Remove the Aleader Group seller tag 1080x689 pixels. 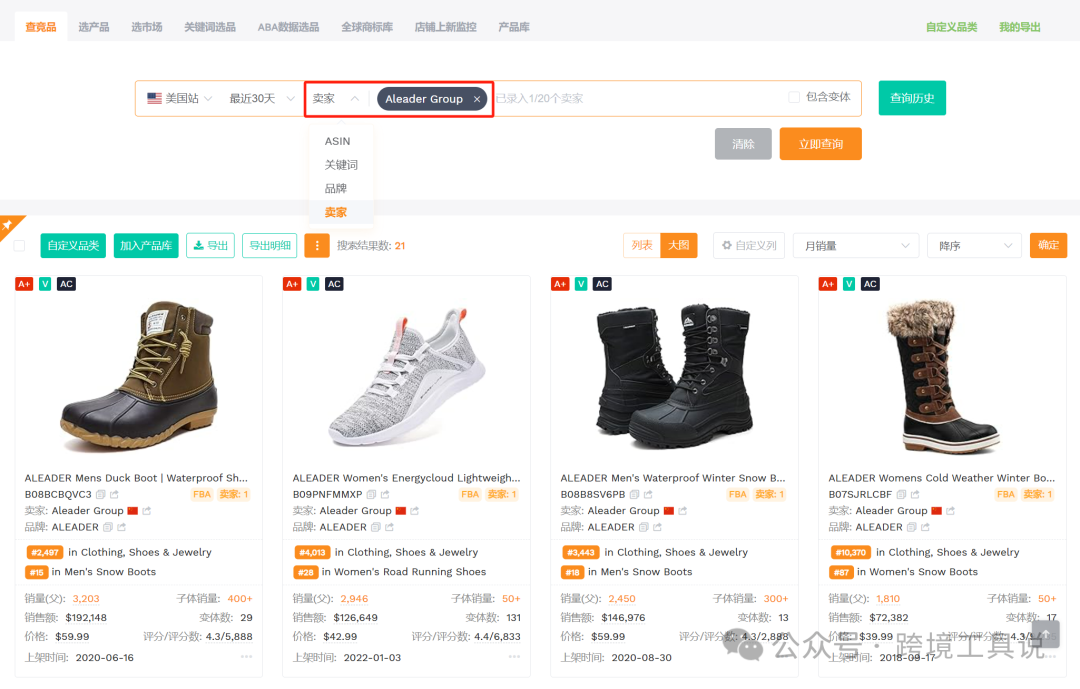click(477, 99)
